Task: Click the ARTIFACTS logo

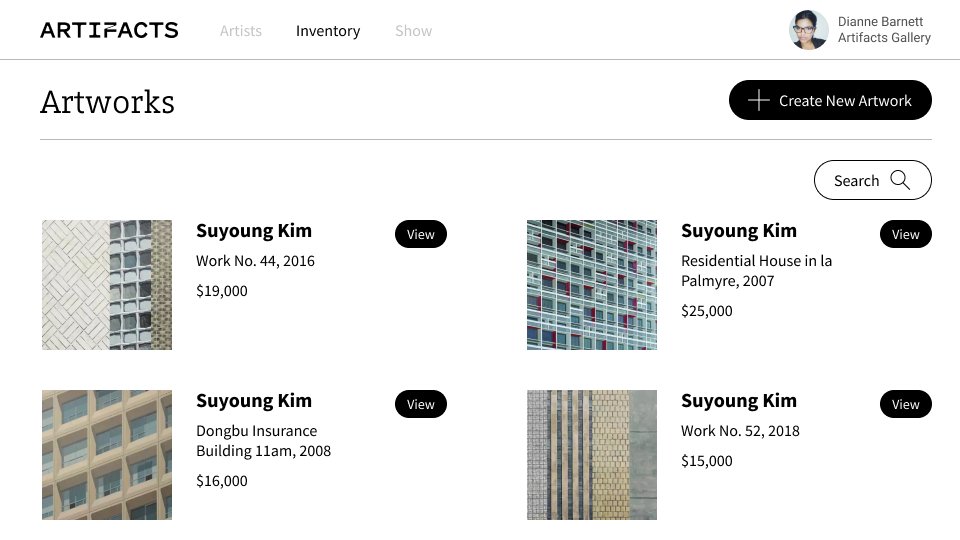Action: pyautogui.click(x=109, y=30)
